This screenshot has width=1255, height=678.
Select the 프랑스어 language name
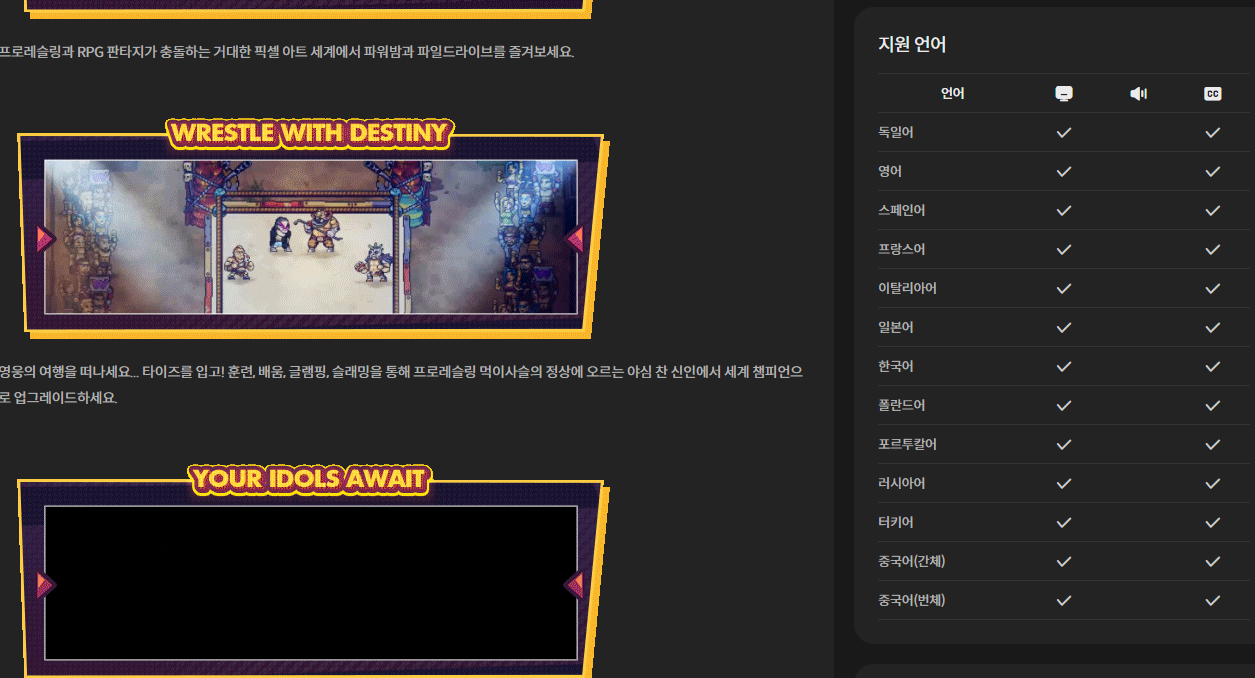click(x=902, y=249)
